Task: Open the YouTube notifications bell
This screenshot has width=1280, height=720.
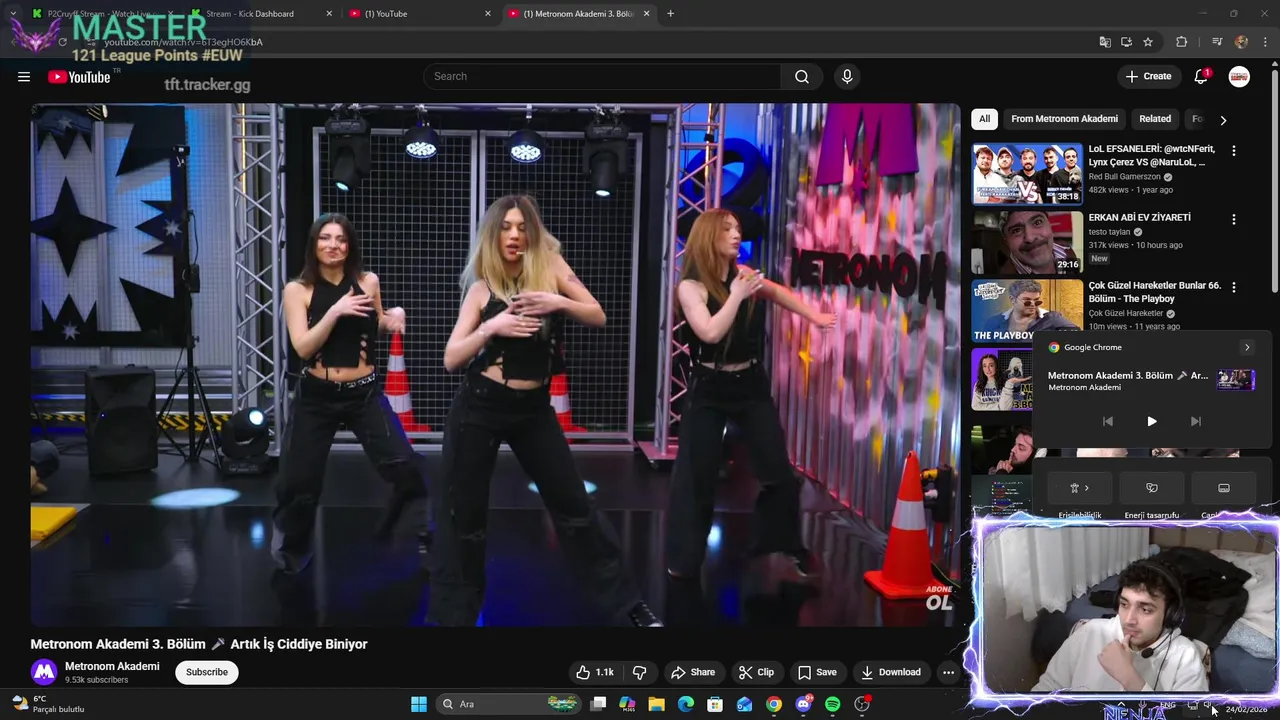Action: coord(1201,77)
